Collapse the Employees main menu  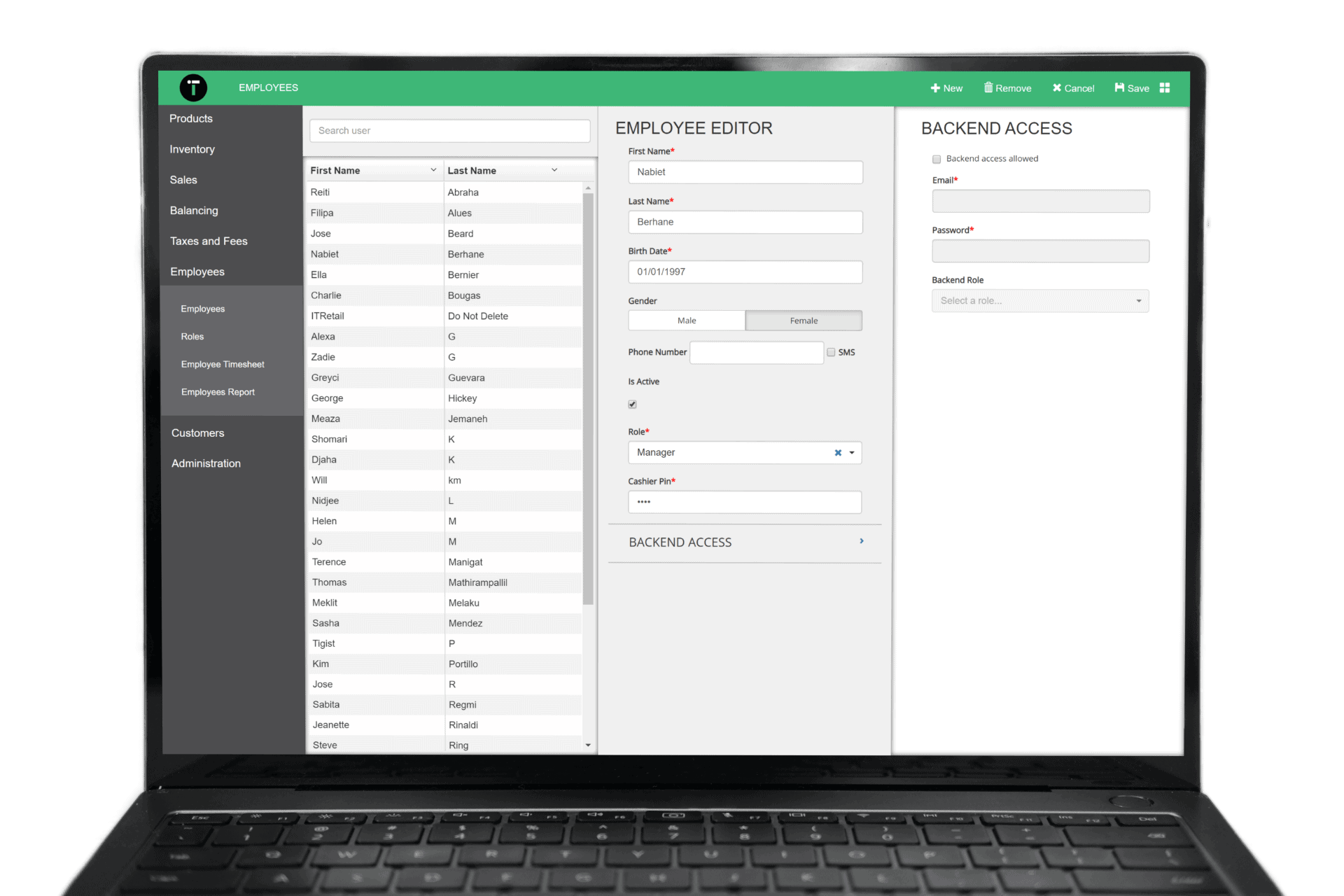coord(197,272)
